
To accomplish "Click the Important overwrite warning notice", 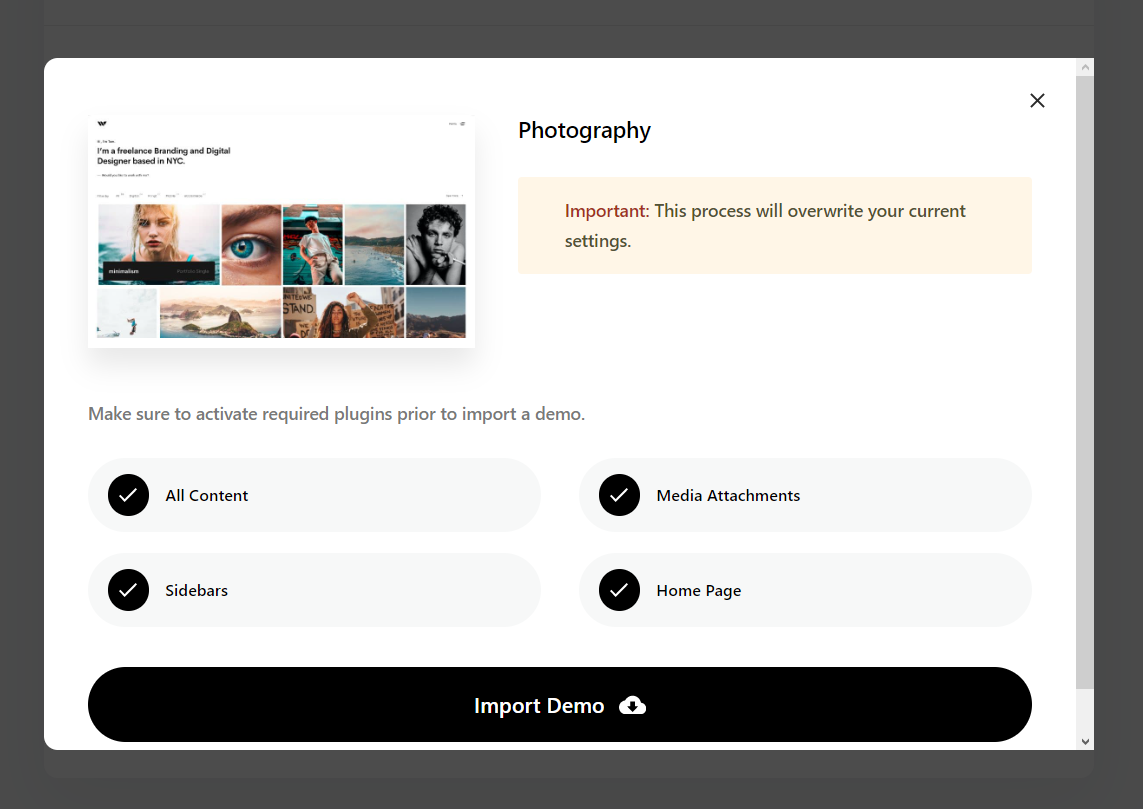I will pyautogui.click(x=774, y=226).
